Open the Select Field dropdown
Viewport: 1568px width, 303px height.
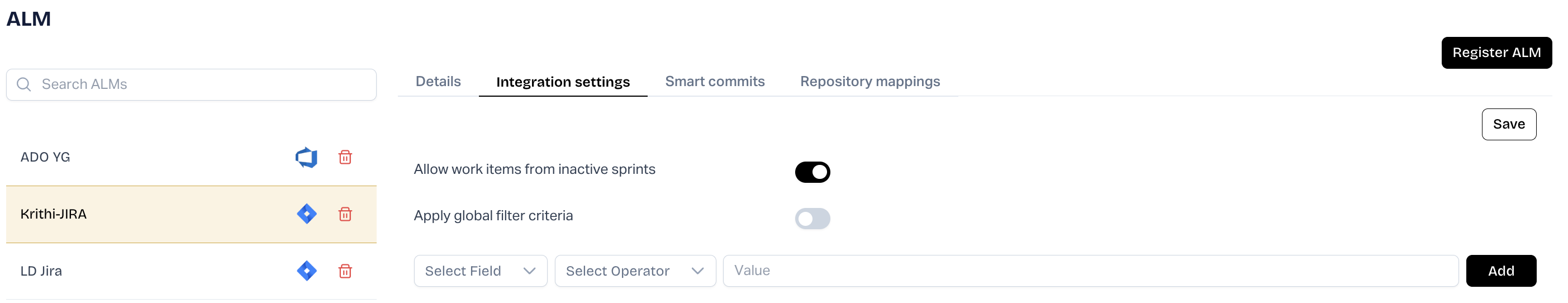pos(479,271)
